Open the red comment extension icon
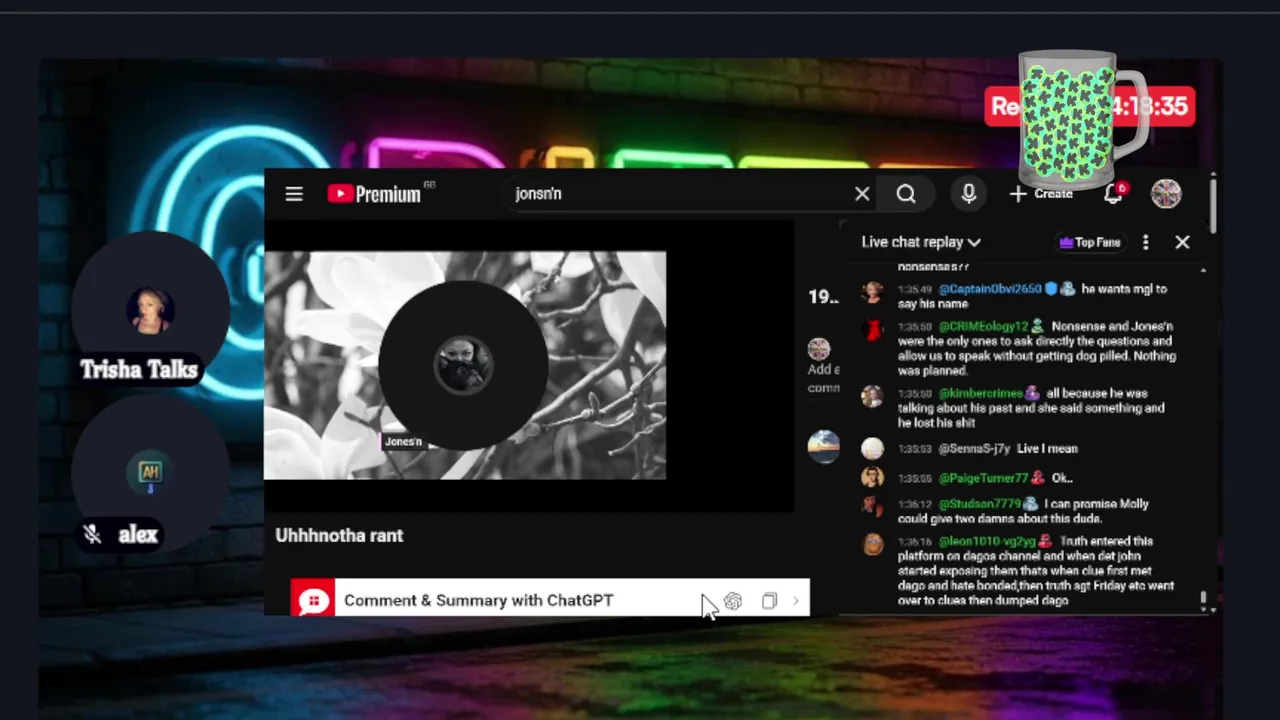This screenshot has height=720, width=1280. (x=313, y=600)
